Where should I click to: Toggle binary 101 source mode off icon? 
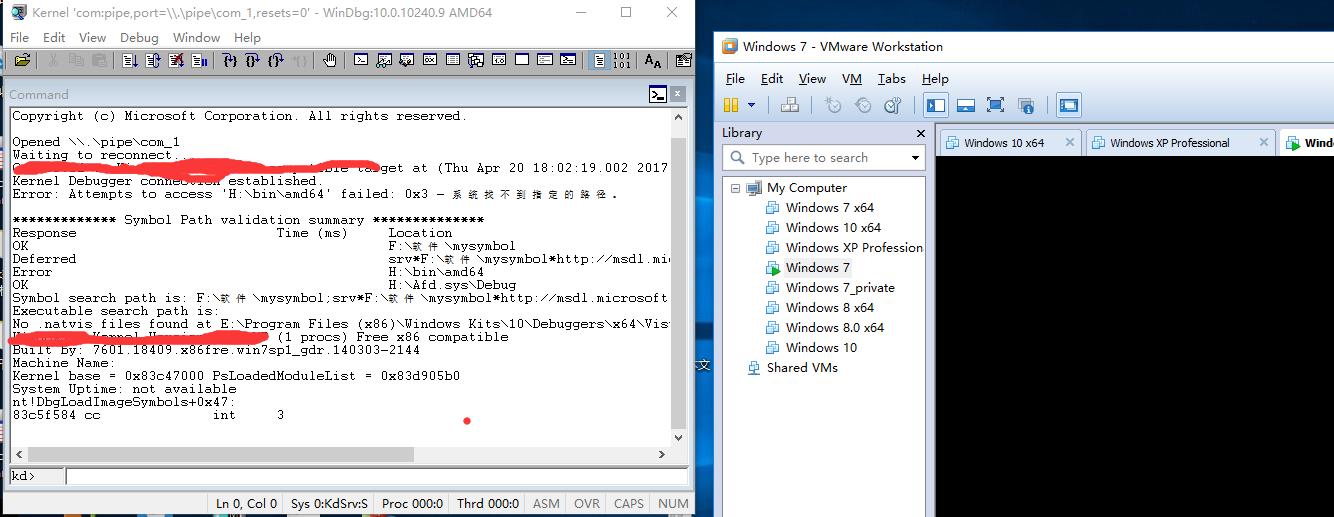click(623, 60)
